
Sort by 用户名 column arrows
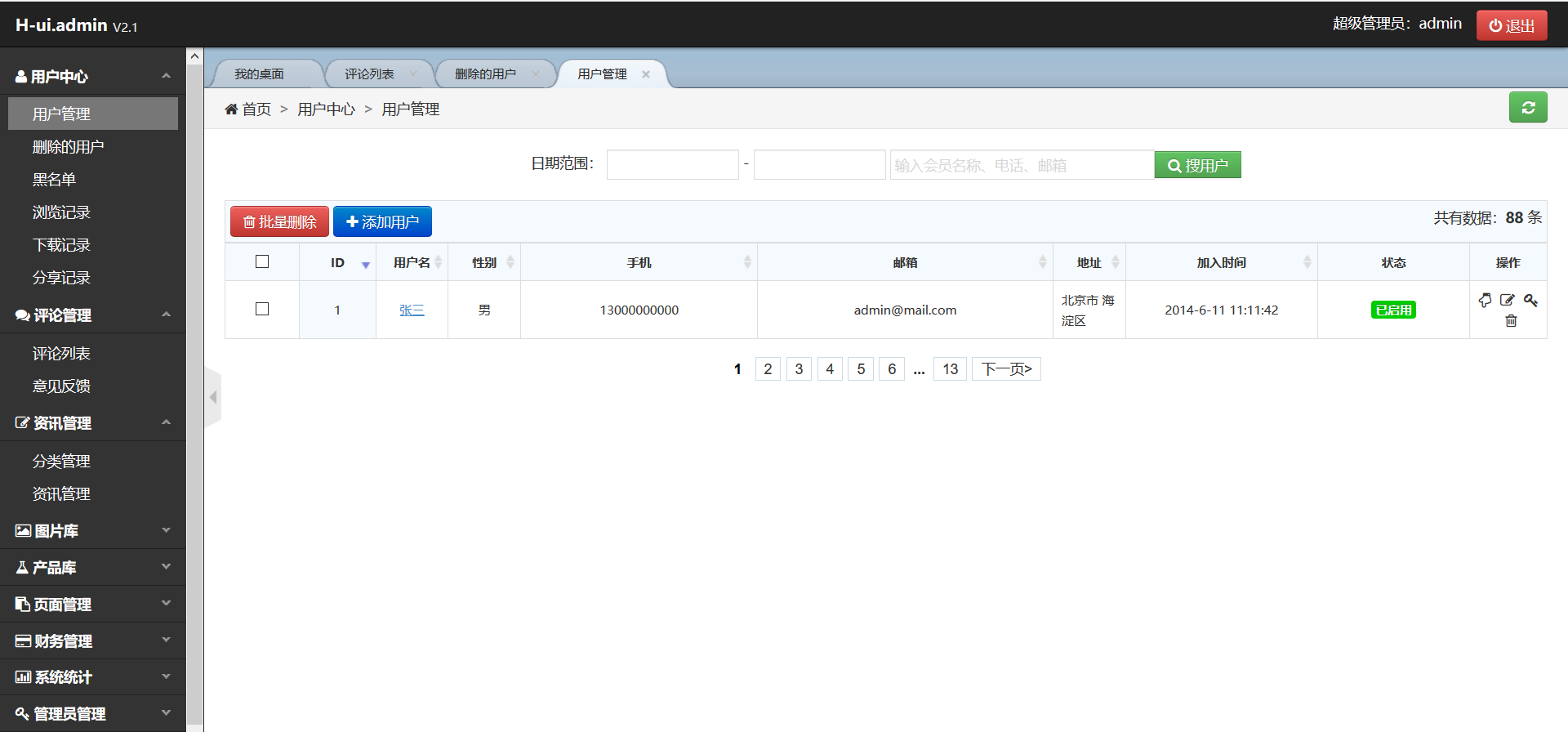pos(439,262)
